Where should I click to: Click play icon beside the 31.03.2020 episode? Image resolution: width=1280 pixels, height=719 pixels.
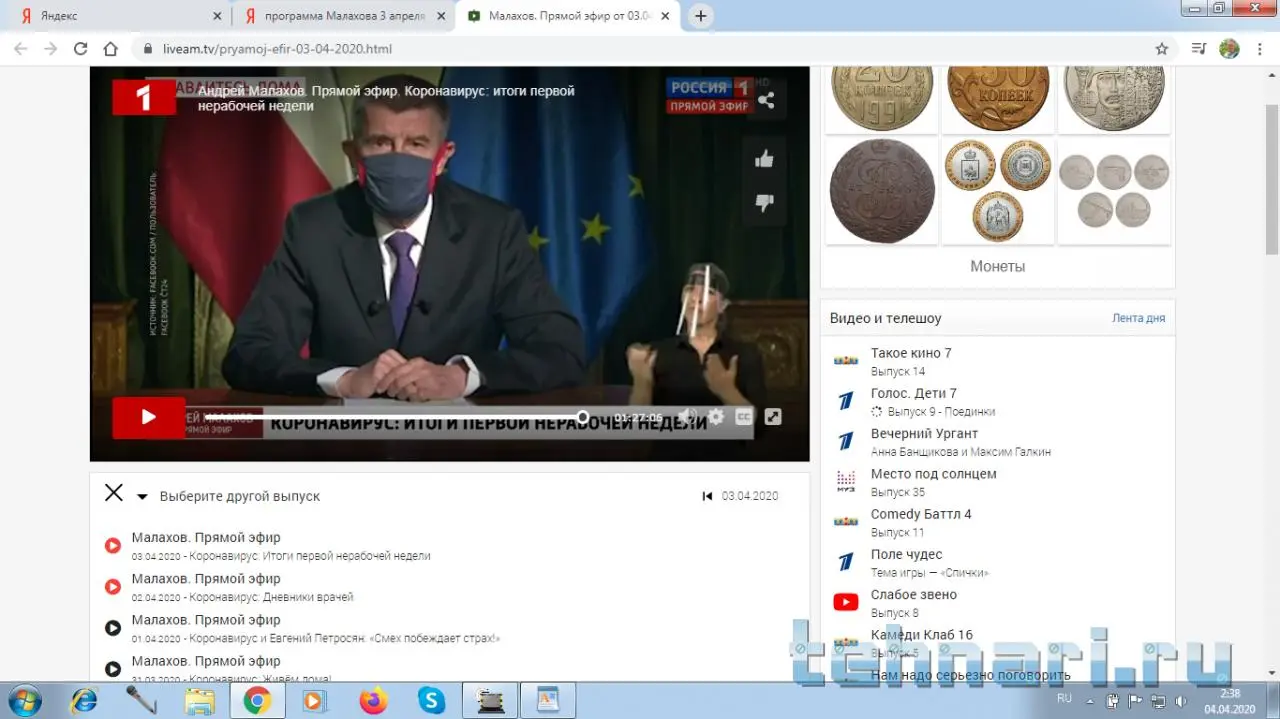pos(113,668)
